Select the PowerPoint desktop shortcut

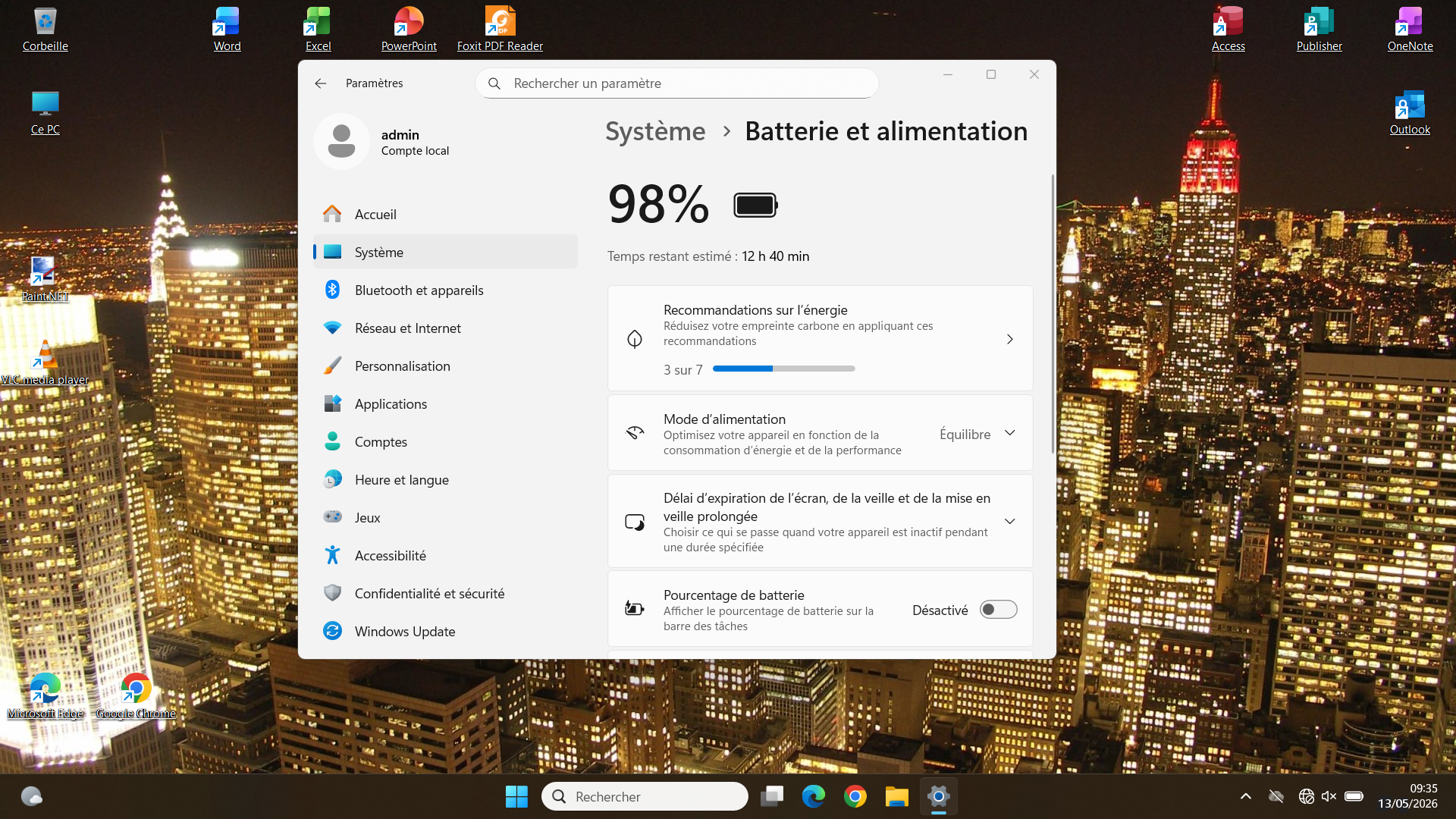click(x=409, y=29)
